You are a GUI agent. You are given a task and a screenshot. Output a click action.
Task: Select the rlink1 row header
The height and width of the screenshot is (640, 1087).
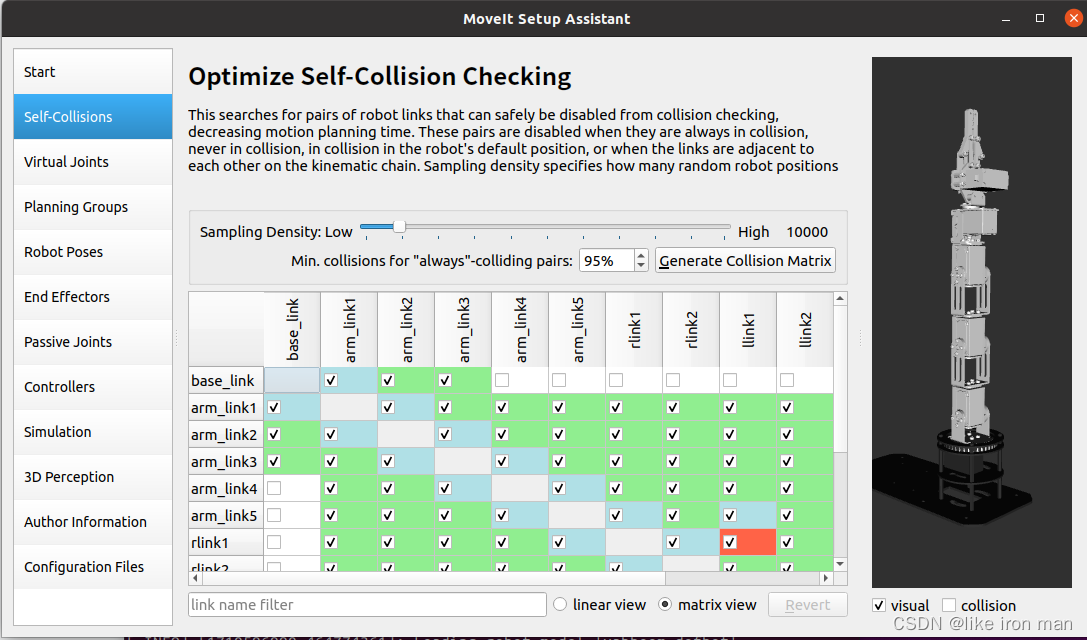point(226,543)
